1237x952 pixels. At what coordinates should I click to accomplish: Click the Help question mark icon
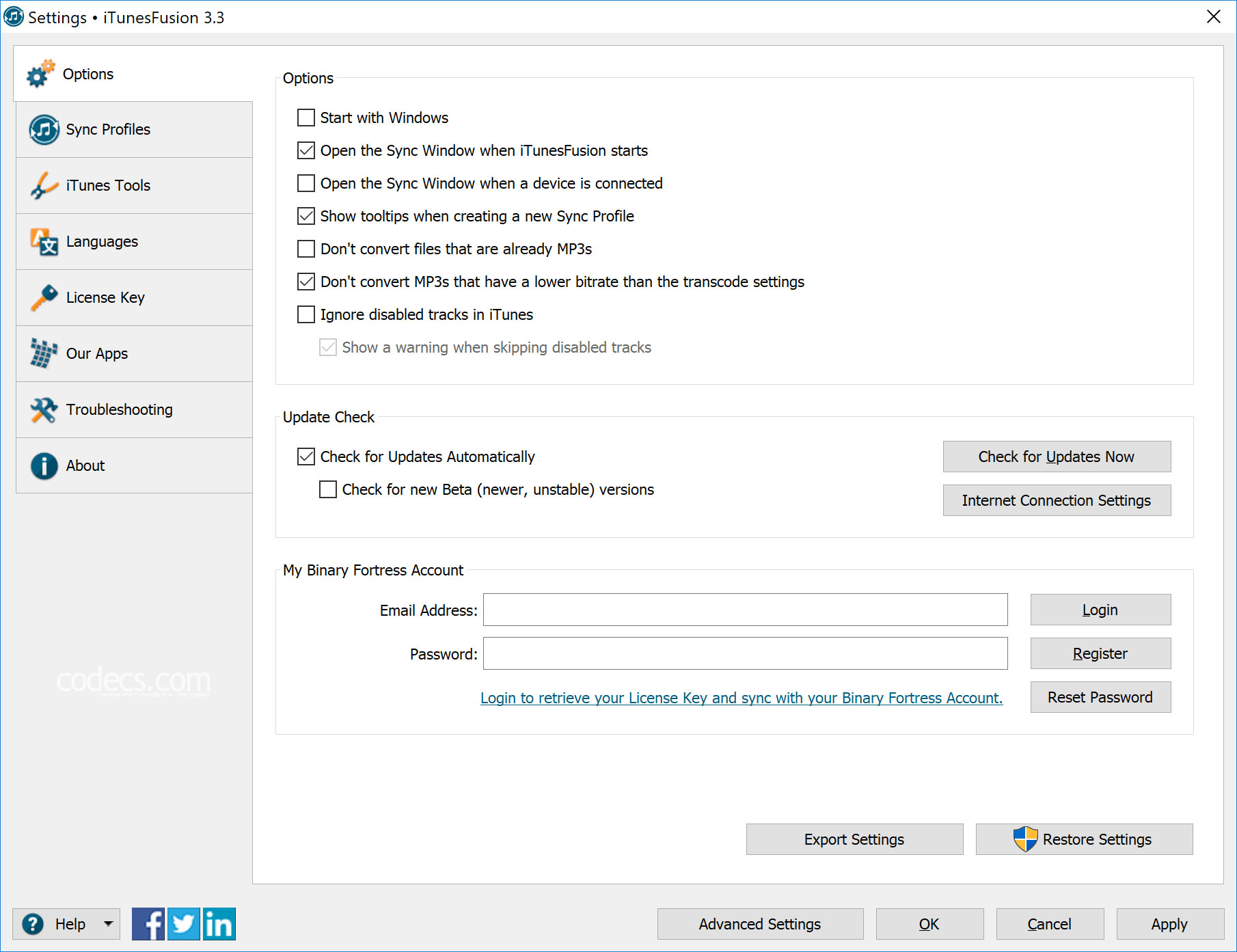[33, 924]
